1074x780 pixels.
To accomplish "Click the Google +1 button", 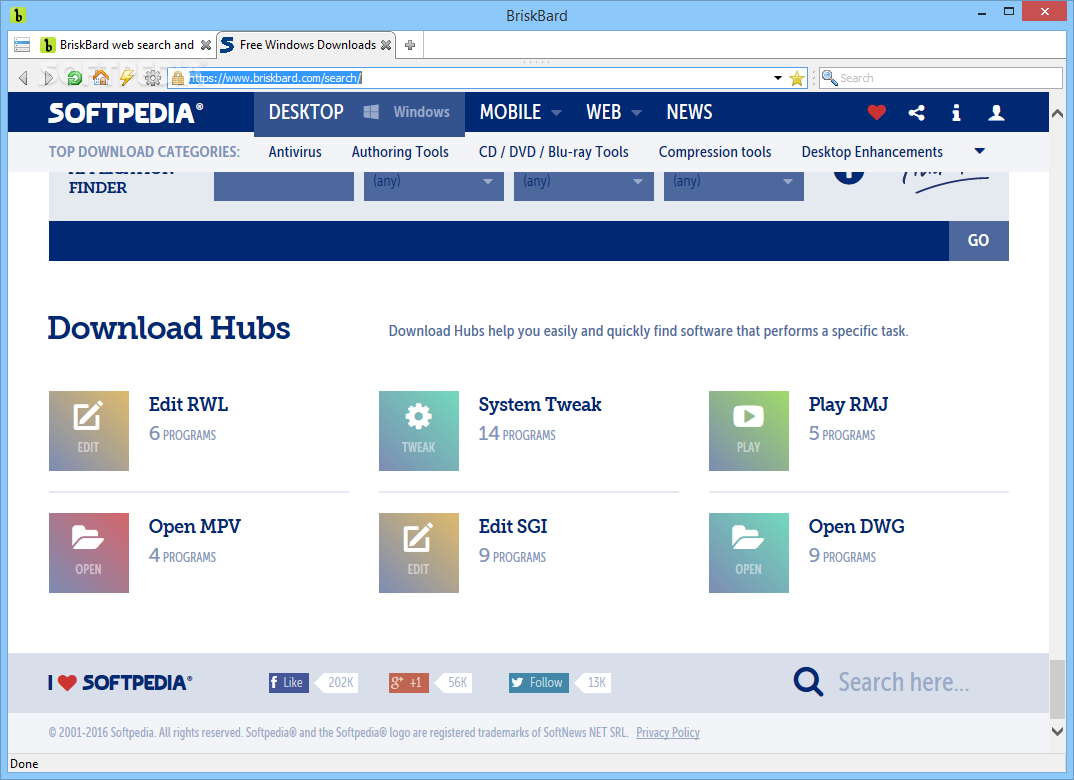I will point(408,682).
